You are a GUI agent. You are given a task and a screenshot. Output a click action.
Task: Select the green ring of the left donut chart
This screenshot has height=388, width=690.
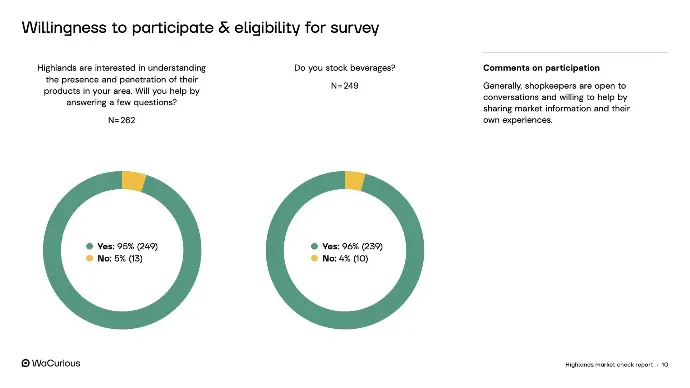point(52,250)
